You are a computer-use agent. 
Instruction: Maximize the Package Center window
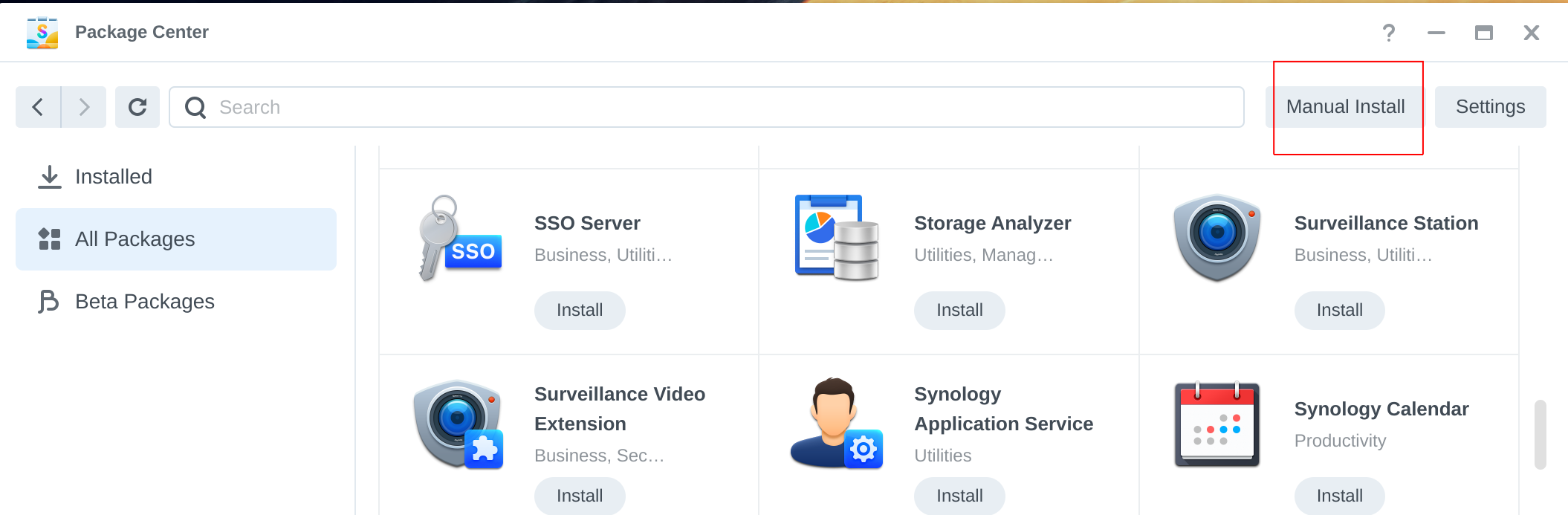pyautogui.click(x=1484, y=33)
